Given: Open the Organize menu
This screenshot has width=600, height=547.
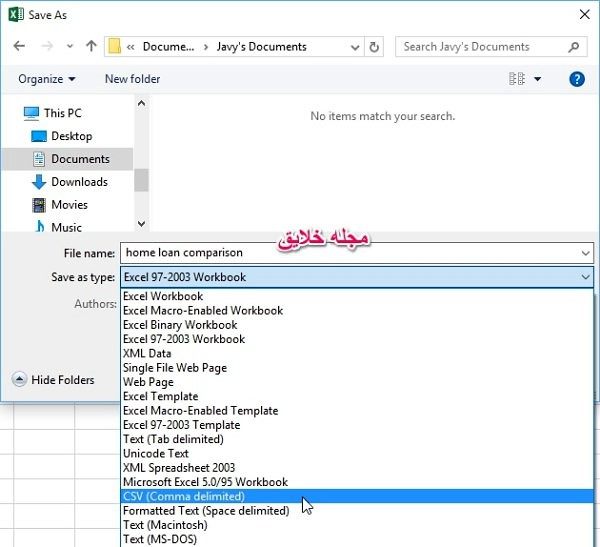Looking at the screenshot, I should pos(47,79).
